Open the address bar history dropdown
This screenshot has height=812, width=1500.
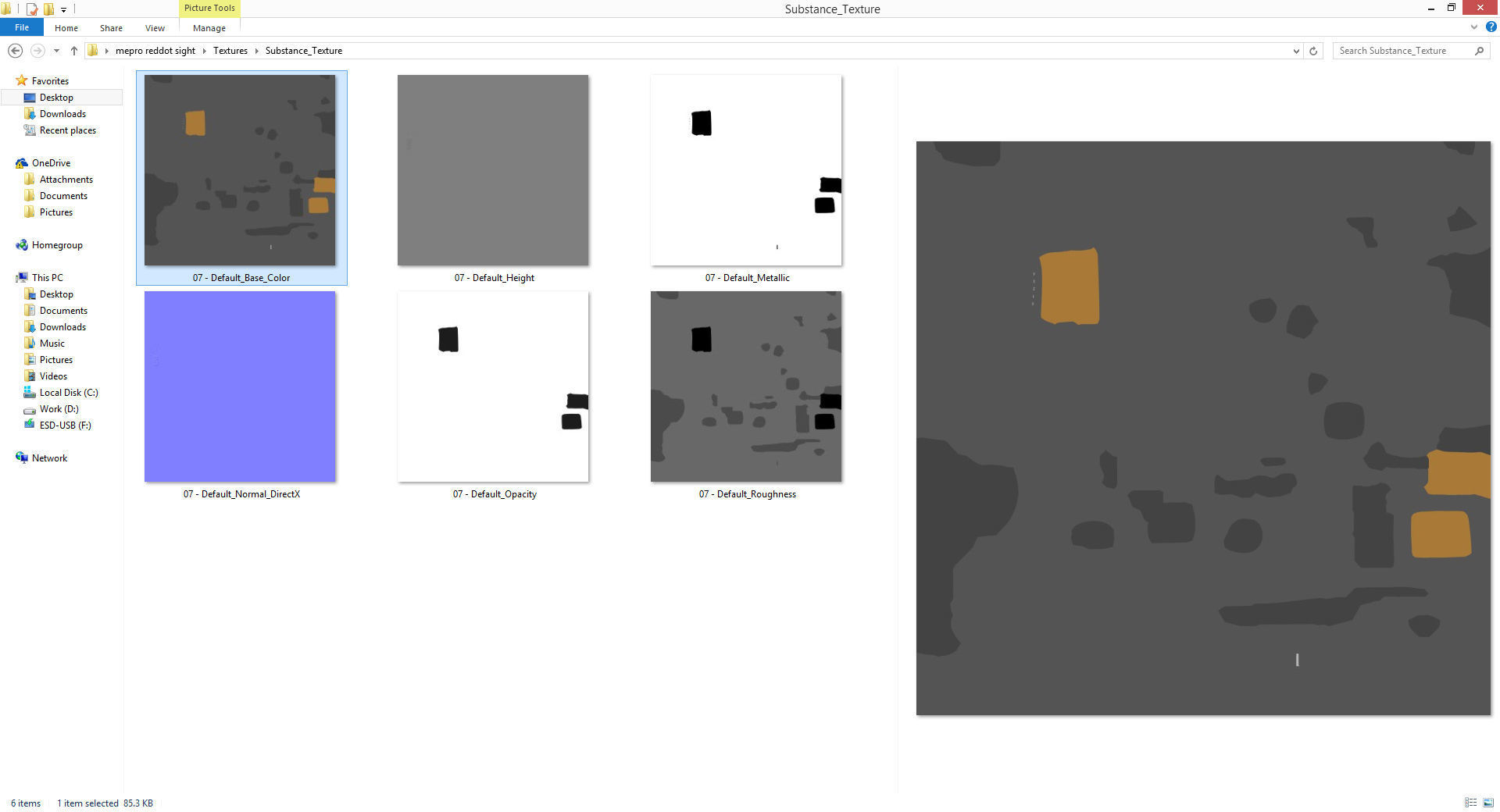pos(1296,51)
